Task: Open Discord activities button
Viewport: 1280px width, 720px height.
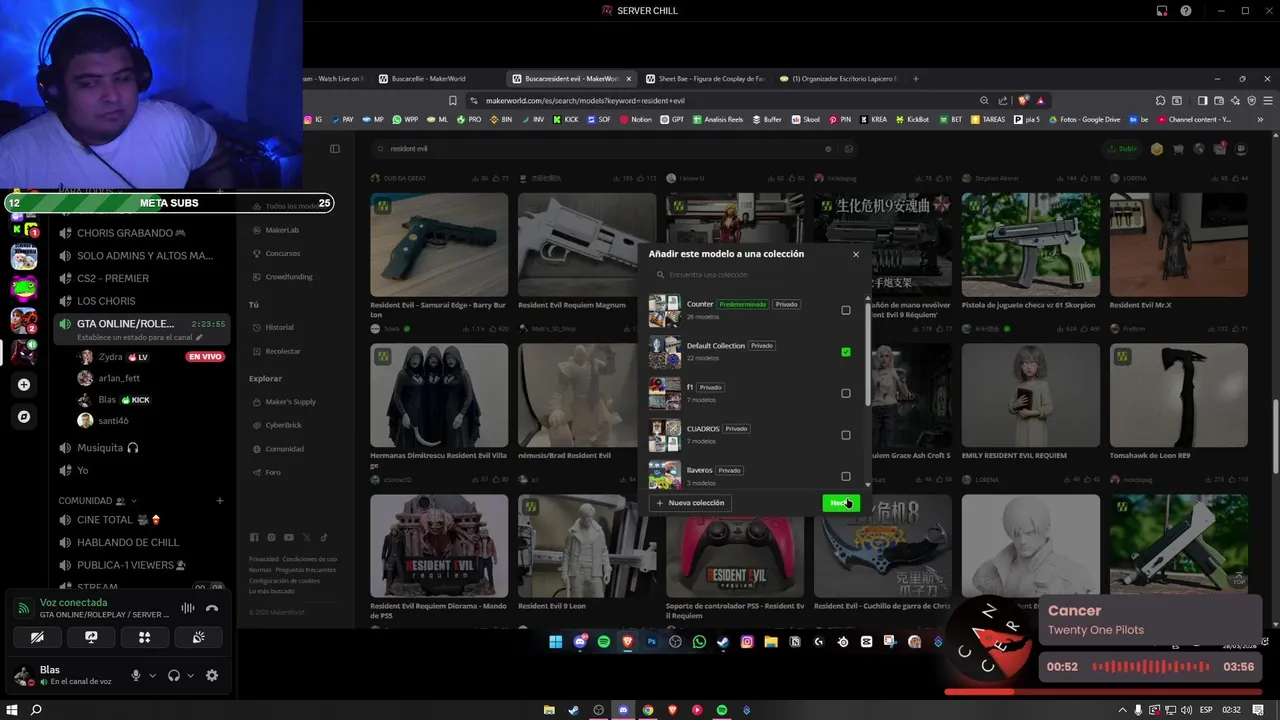Action: [145, 637]
